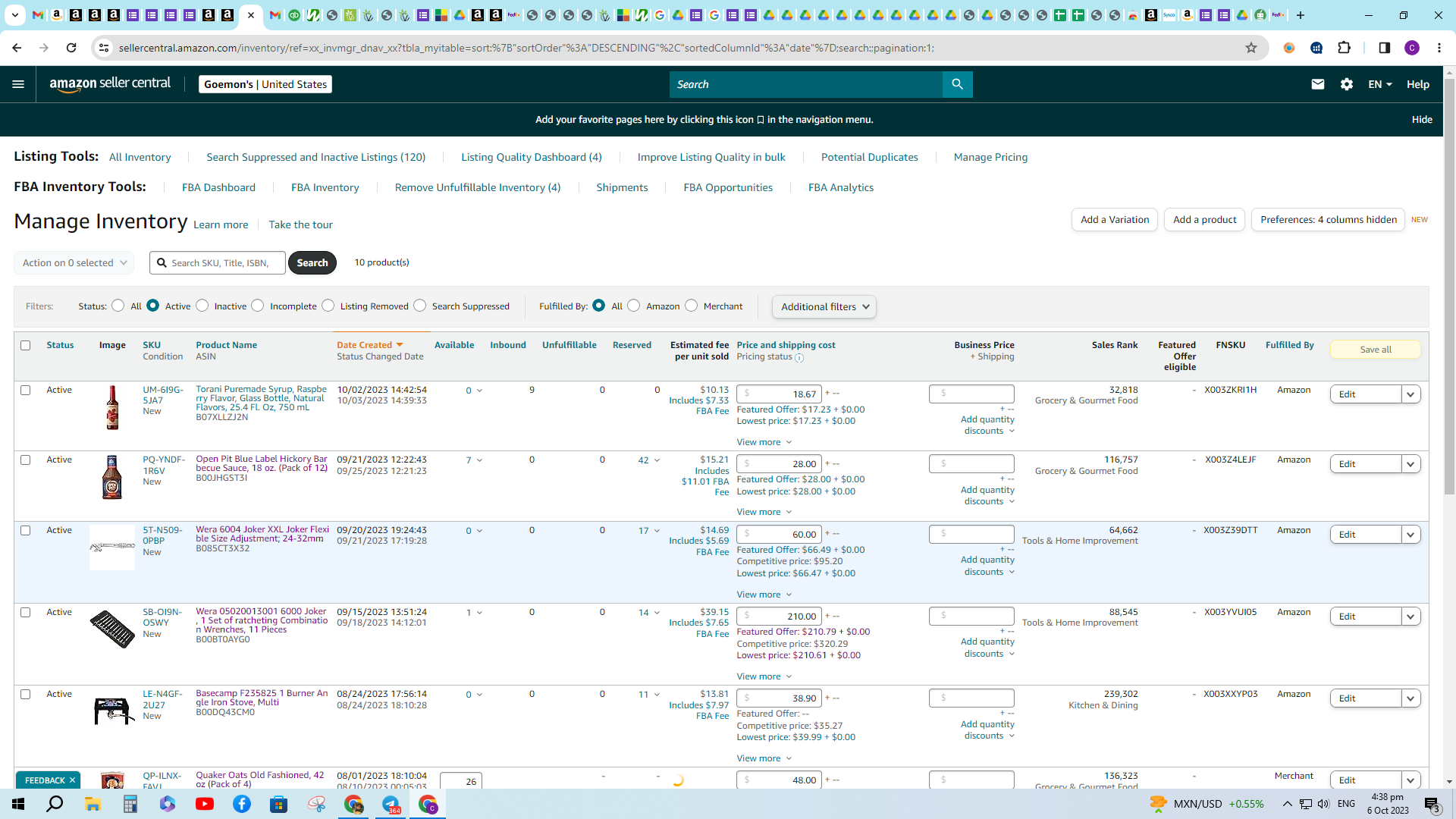The height and width of the screenshot is (819, 1456).
Task: Open Windows taskbar search
Action: tap(55, 804)
